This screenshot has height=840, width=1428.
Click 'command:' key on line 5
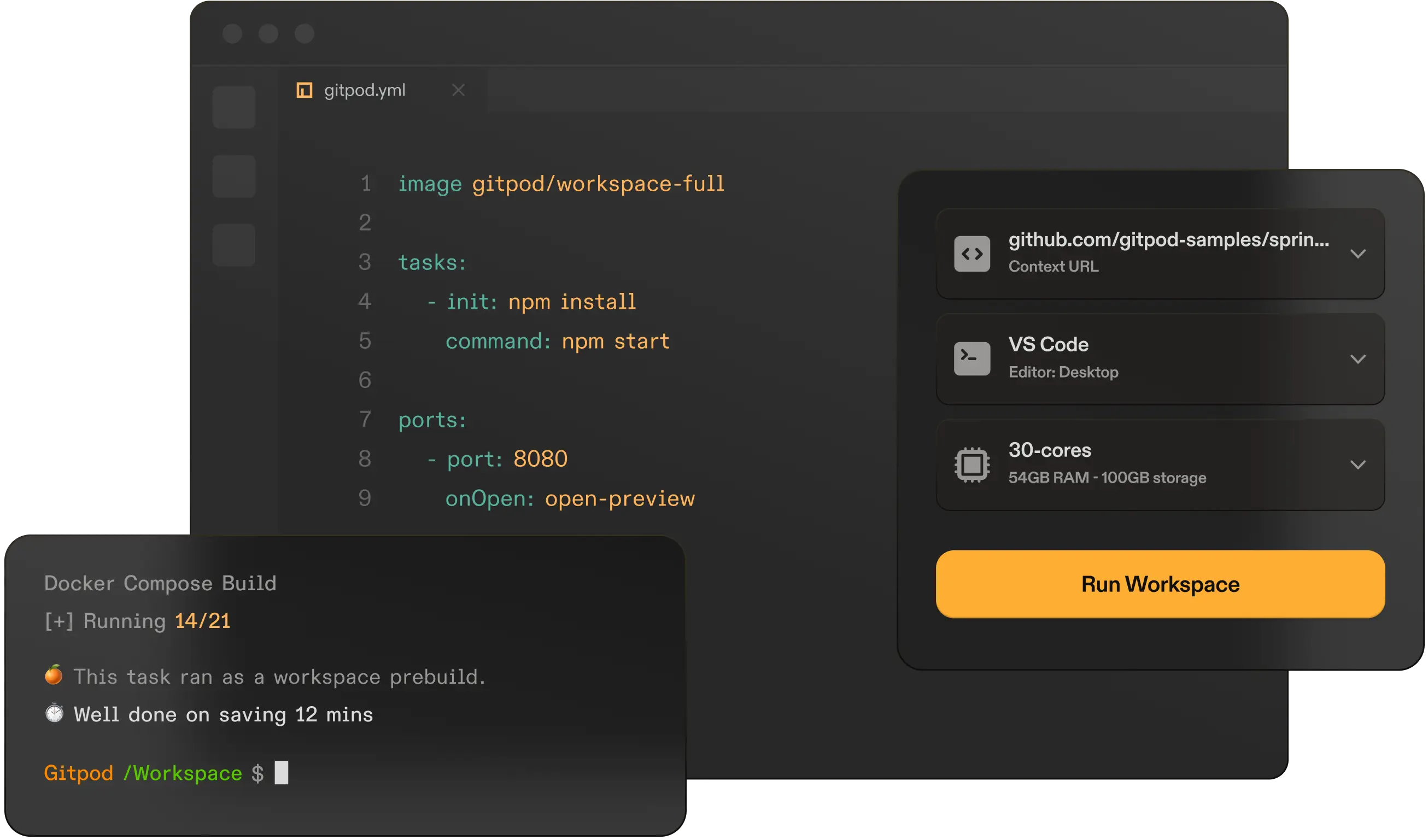pos(498,342)
